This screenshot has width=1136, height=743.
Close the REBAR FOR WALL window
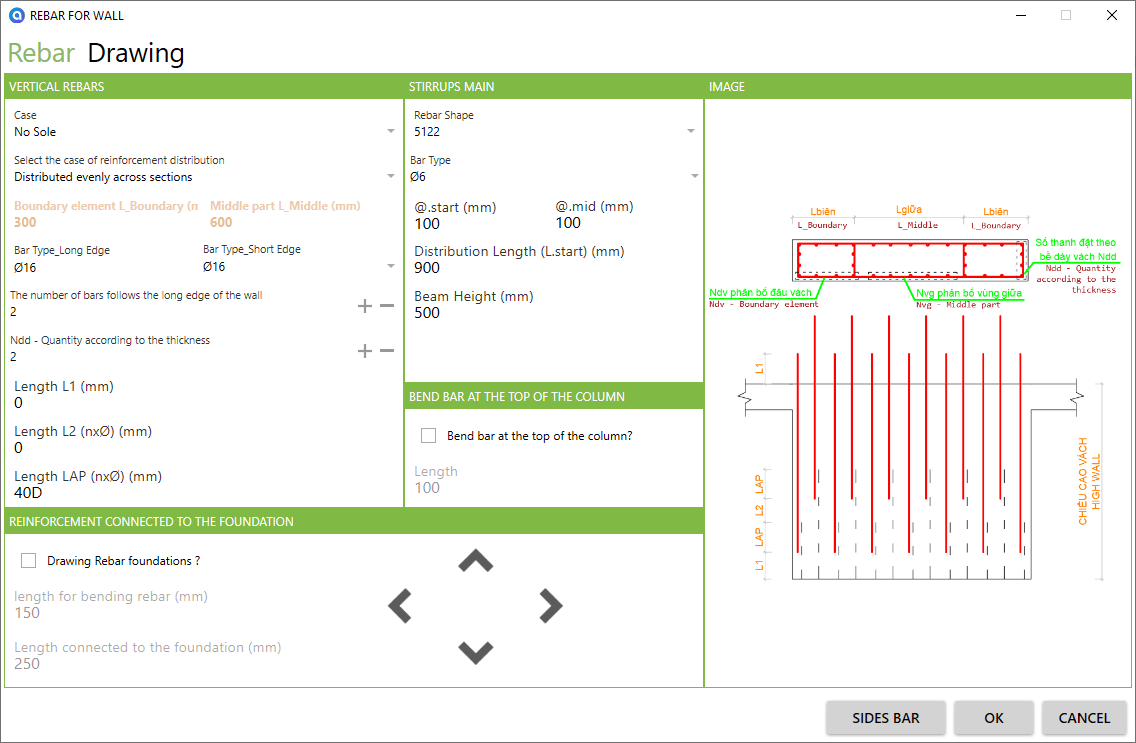[1111, 15]
